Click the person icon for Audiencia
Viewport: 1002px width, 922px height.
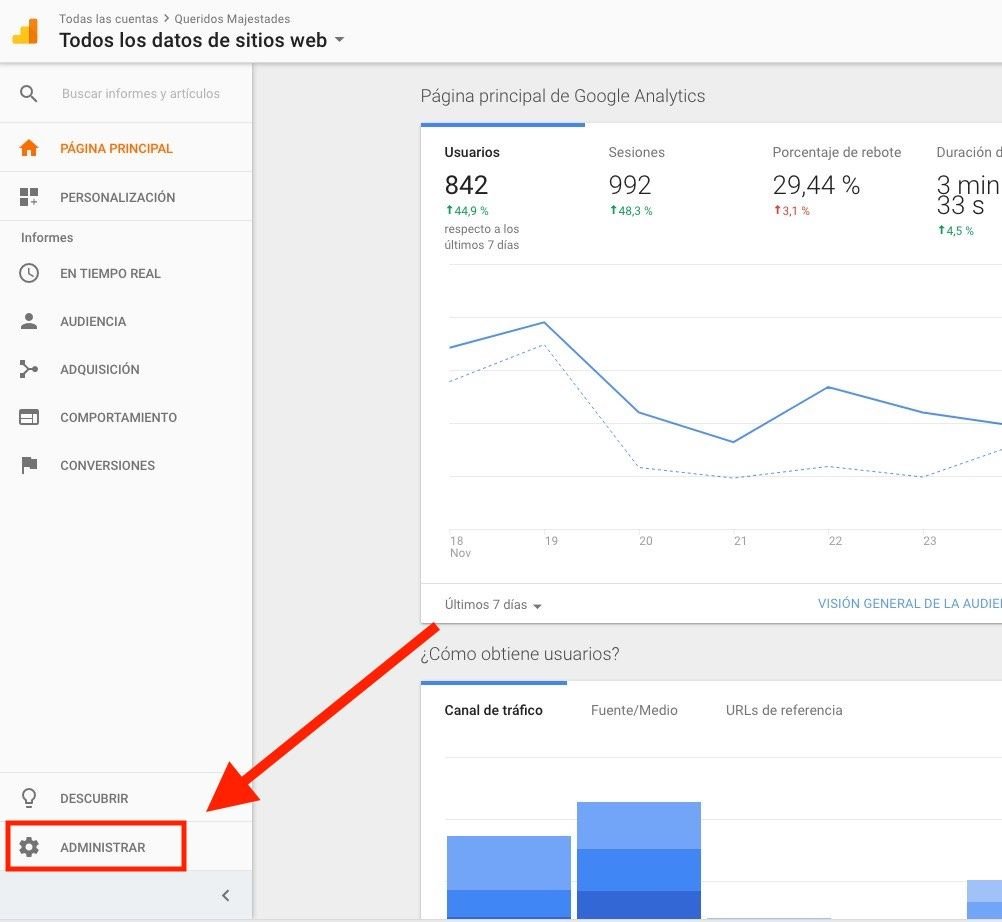(x=29, y=321)
